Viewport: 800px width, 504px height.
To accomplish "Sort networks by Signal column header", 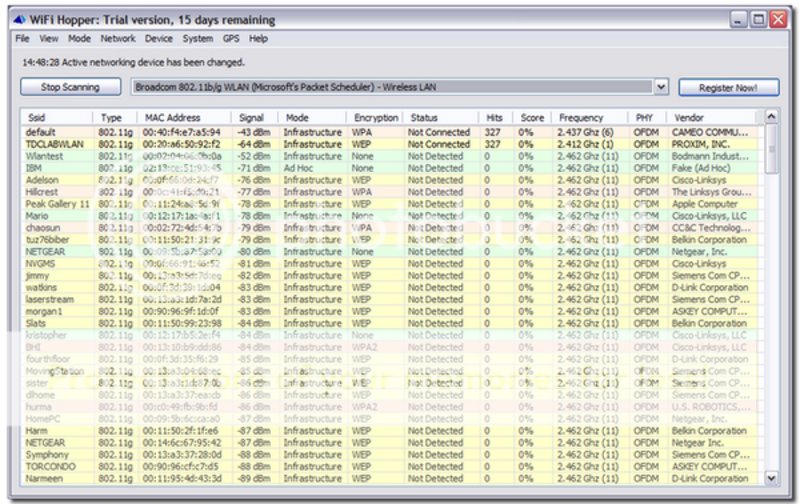I will click(254, 118).
